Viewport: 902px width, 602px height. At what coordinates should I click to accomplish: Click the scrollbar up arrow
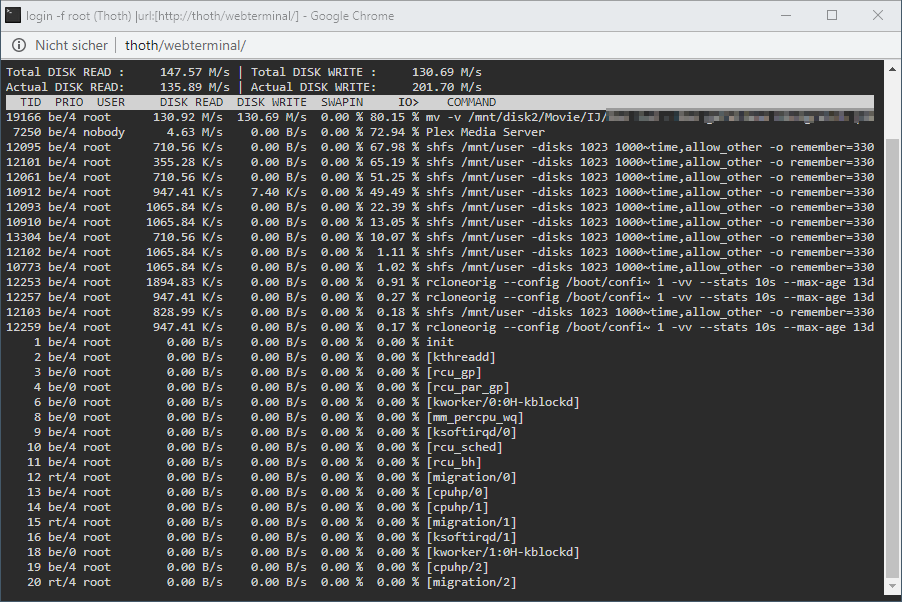pyautogui.click(x=892, y=69)
